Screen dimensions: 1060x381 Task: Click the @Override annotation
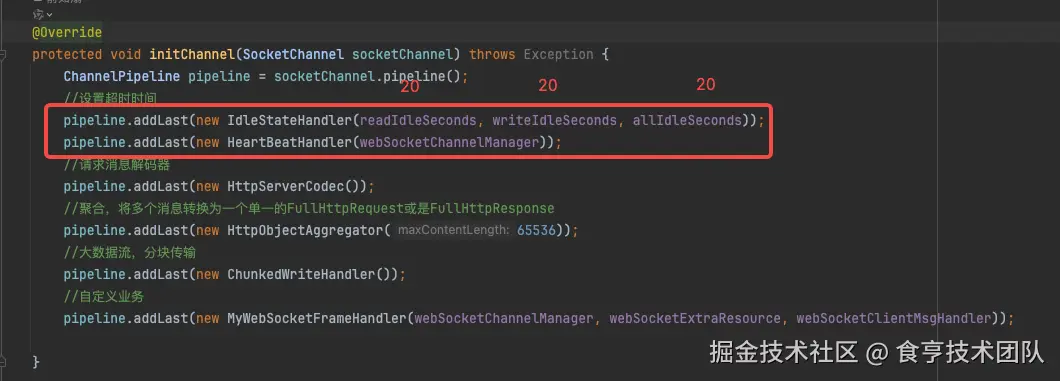[67, 32]
